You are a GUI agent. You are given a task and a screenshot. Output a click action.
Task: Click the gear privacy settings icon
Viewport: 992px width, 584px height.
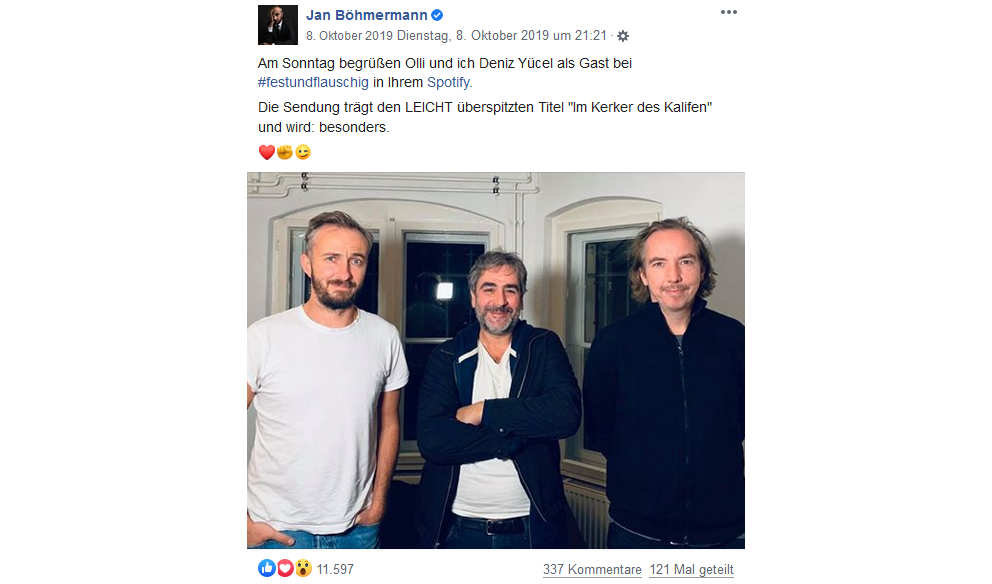click(623, 36)
